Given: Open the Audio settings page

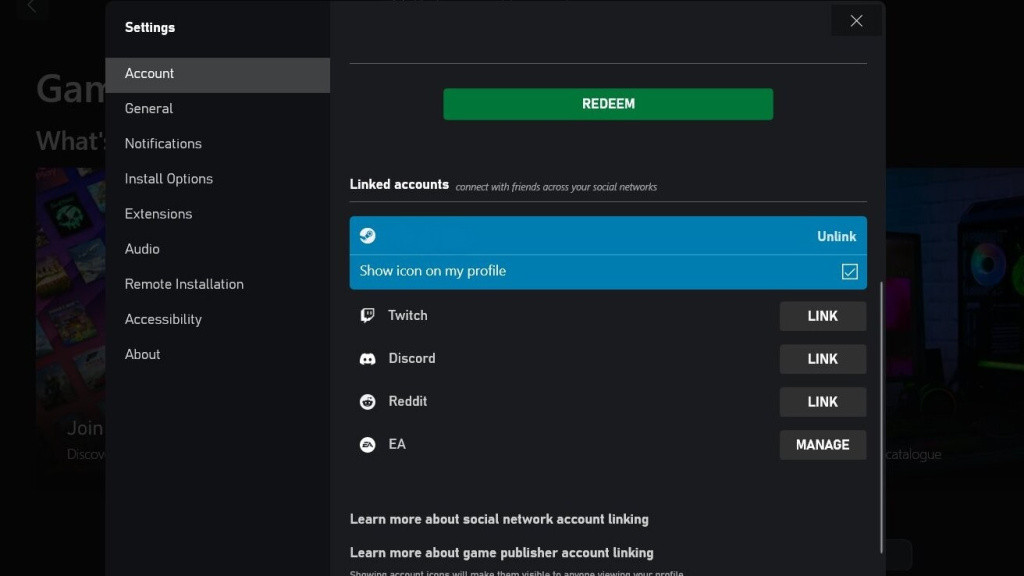Looking at the screenshot, I should (x=142, y=249).
